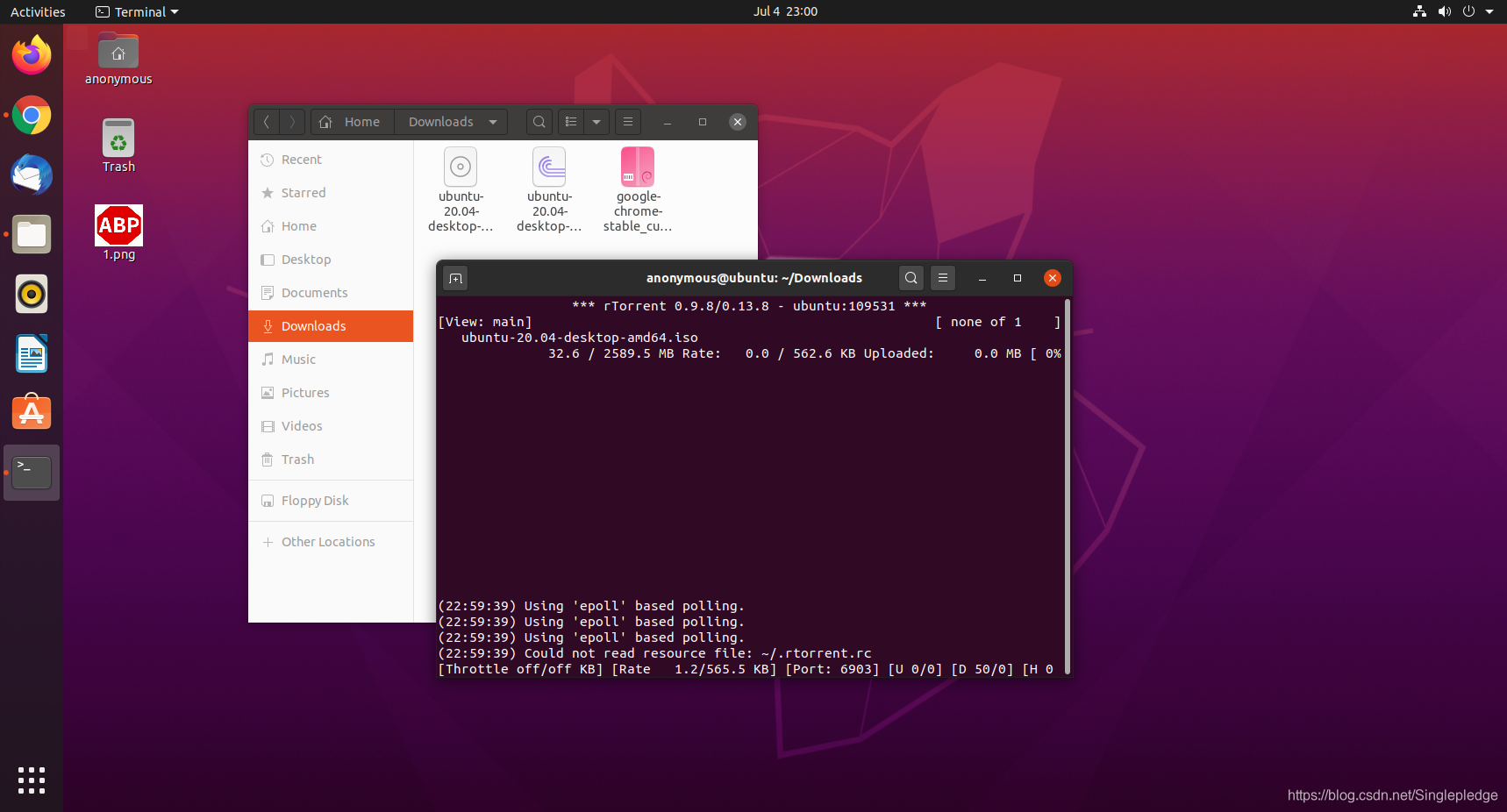1507x812 pixels.
Task: Launch Google Chrome from the dock
Action: (x=32, y=115)
